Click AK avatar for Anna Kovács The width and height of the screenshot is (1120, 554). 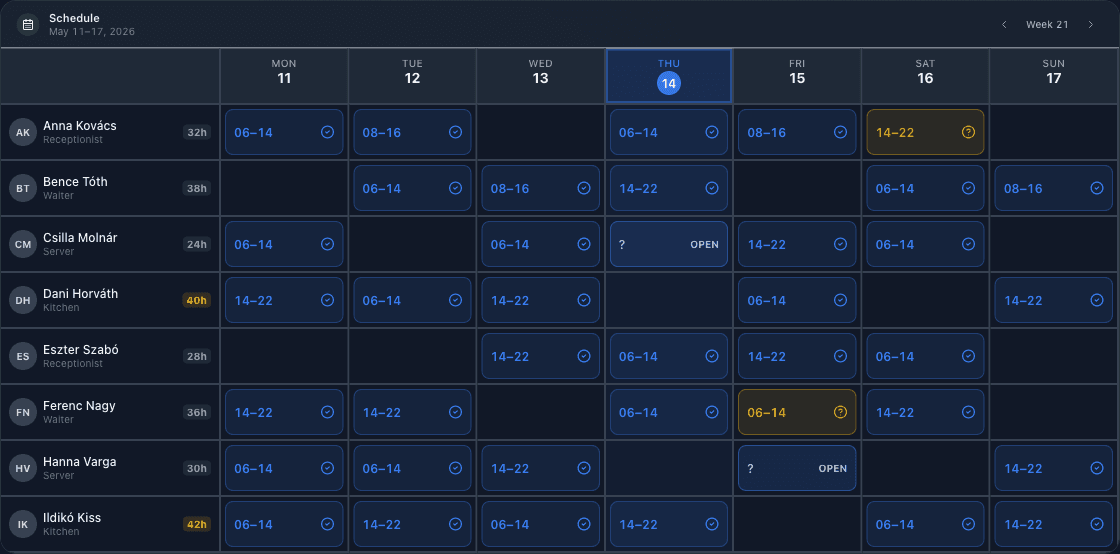coord(23,132)
